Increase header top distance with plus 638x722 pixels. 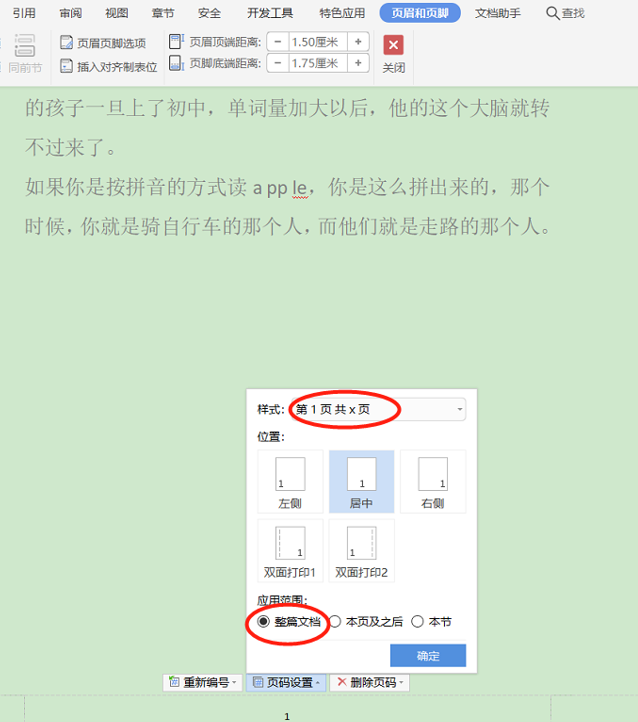pyautogui.click(x=358, y=42)
